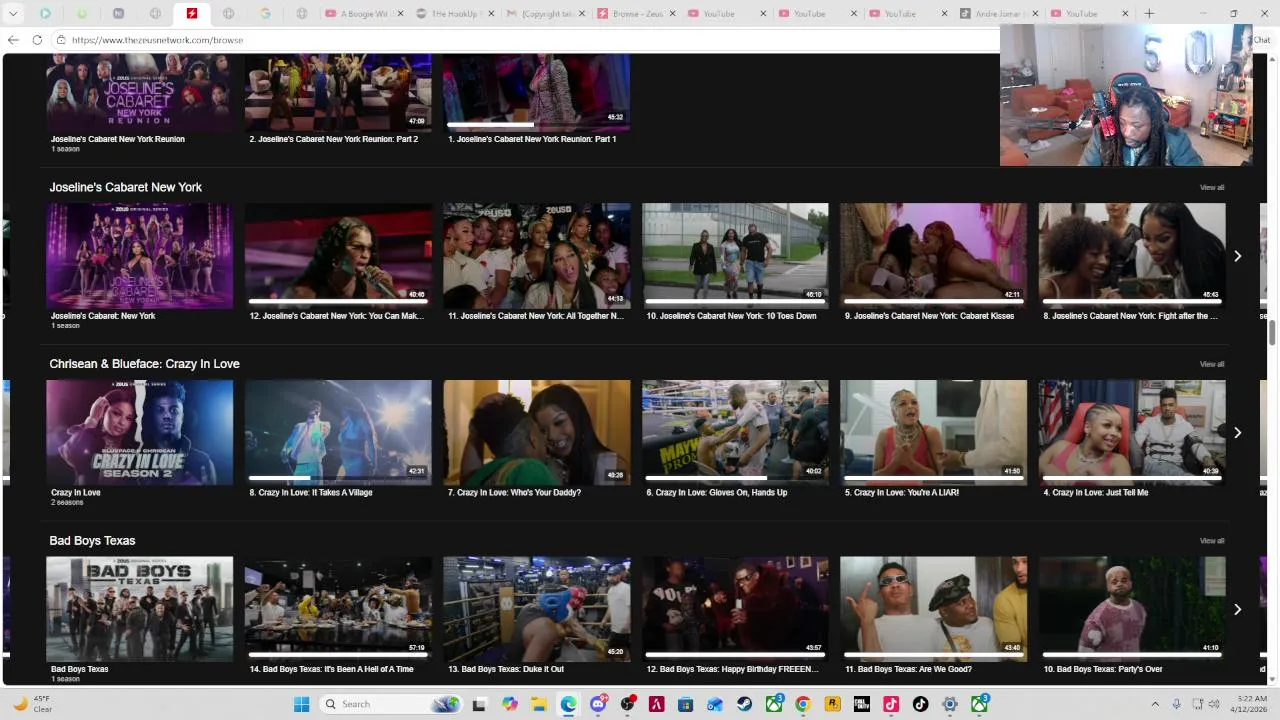Click the page vertical scrollbar thumb
Image resolution: width=1280 pixels, height=720 pixels.
pos(1273,333)
